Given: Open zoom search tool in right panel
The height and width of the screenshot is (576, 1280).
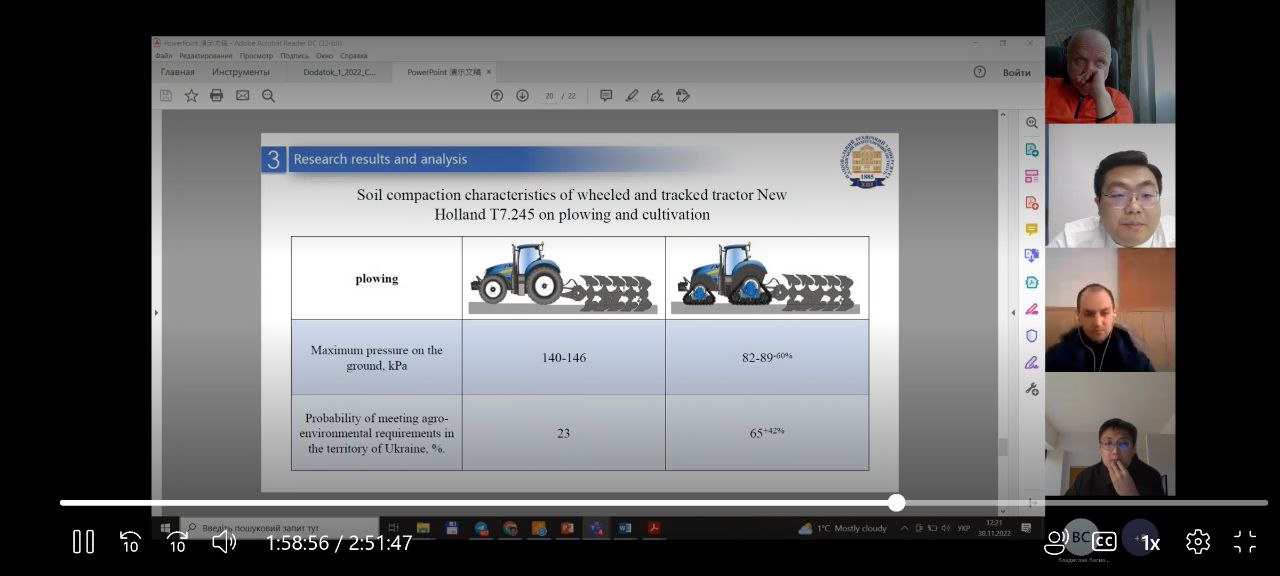Looking at the screenshot, I should [x=1032, y=123].
